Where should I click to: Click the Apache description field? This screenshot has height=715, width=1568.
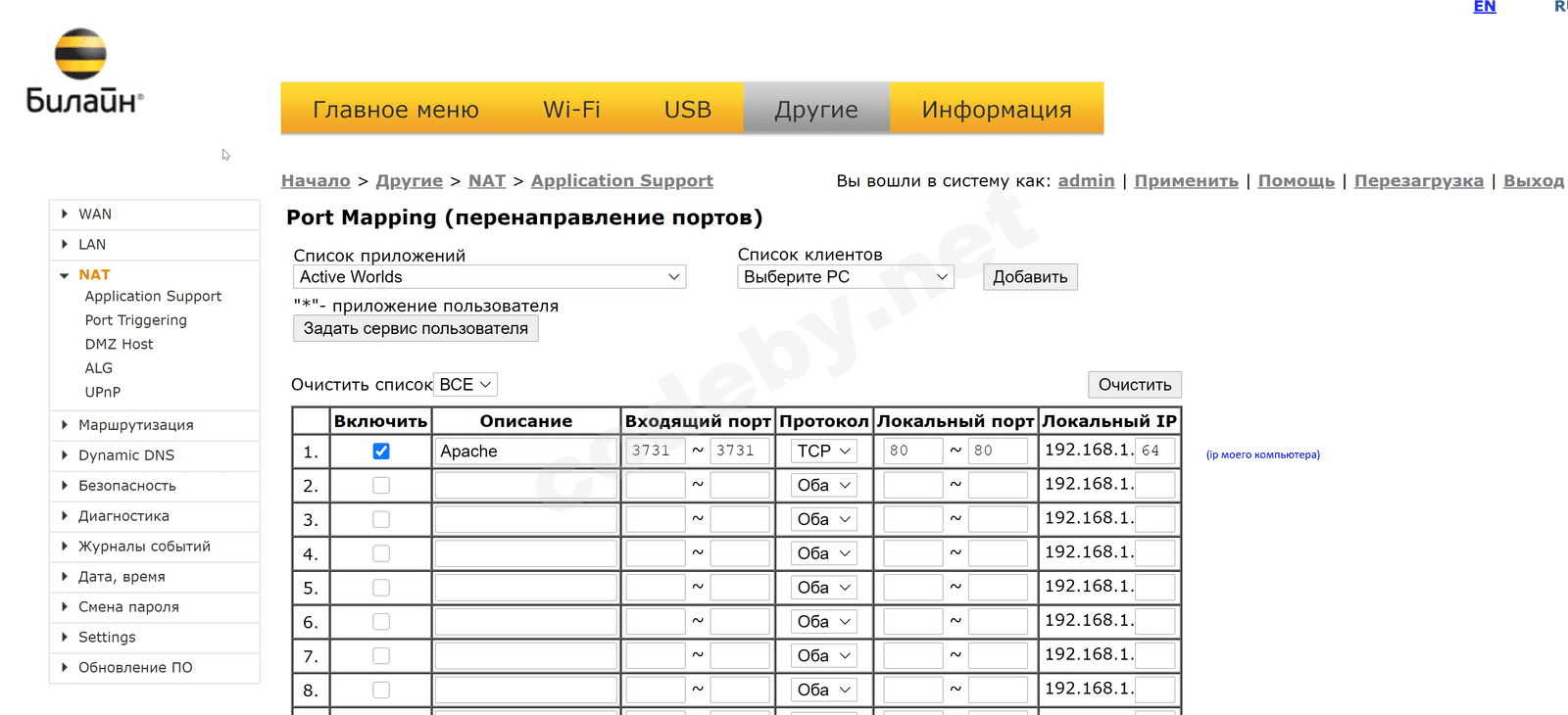point(526,452)
